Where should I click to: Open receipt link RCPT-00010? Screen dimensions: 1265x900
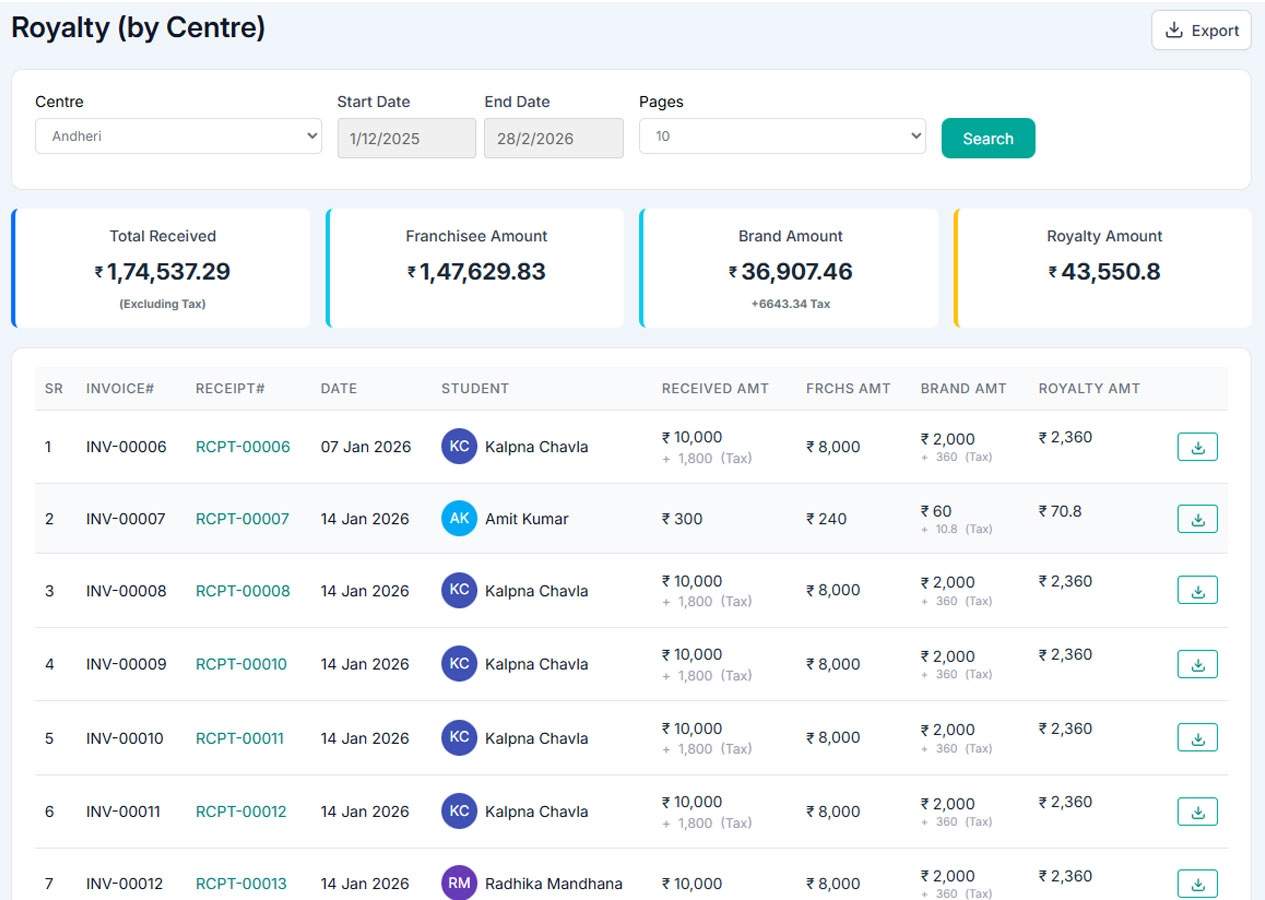241,664
